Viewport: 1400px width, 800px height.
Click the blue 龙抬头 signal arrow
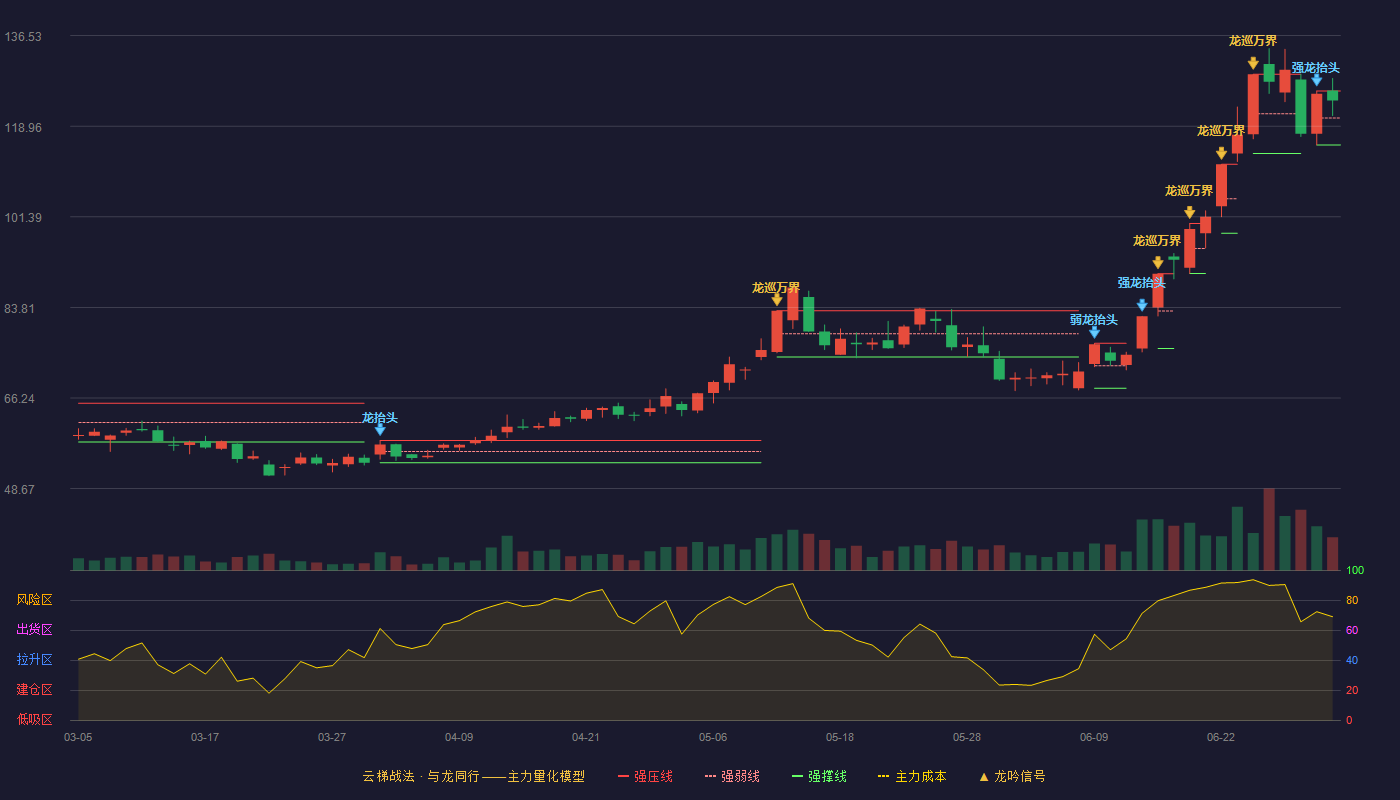pos(380,430)
